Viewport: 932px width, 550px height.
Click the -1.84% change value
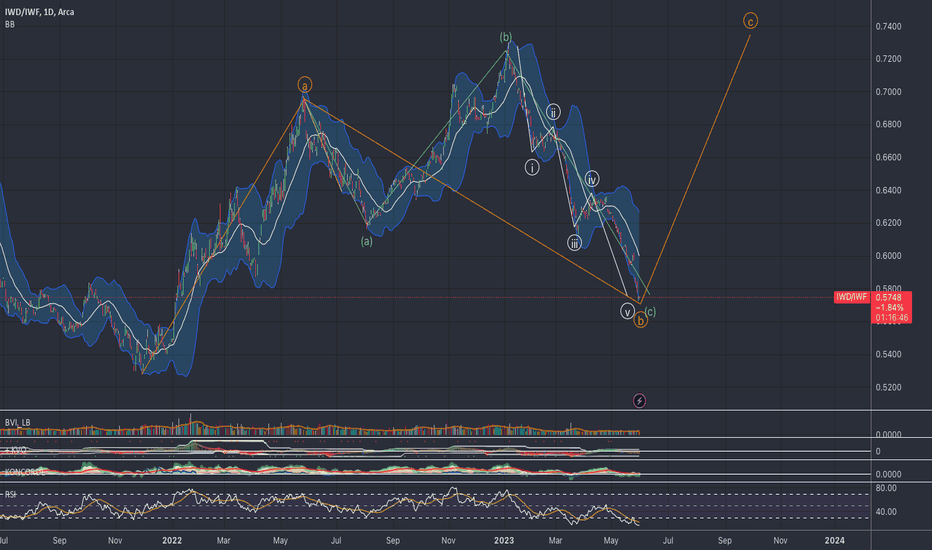[890, 307]
